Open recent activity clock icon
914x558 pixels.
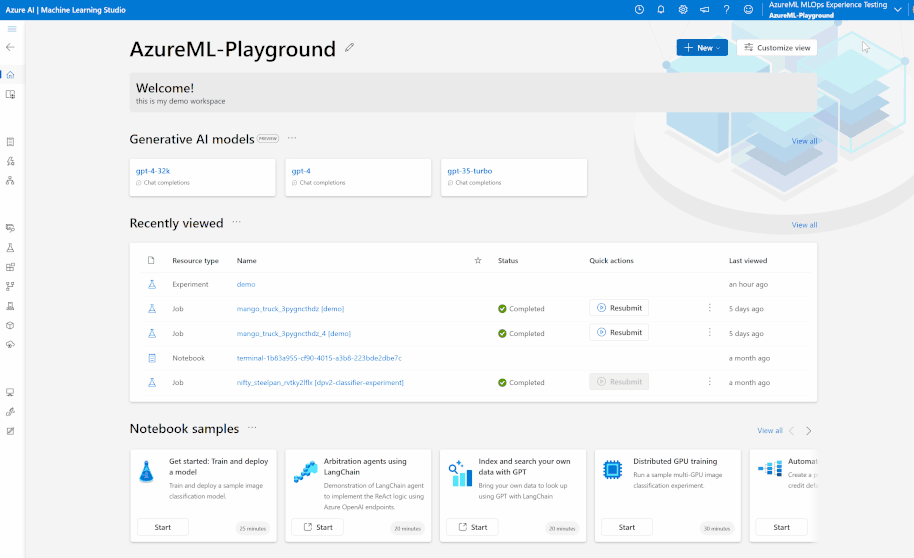tap(639, 10)
